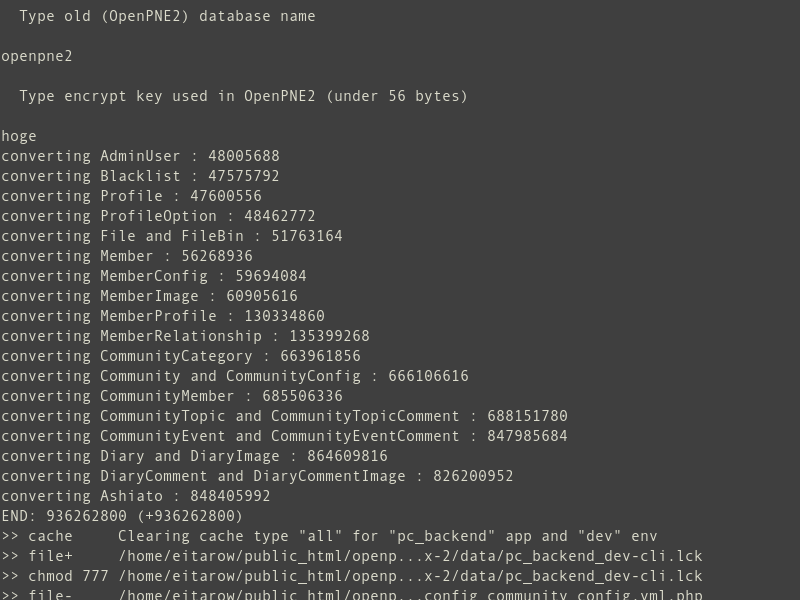Image resolution: width=800 pixels, height=600 pixels.
Task: Click the 'openpne2' database name text
Action: coord(37,56)
